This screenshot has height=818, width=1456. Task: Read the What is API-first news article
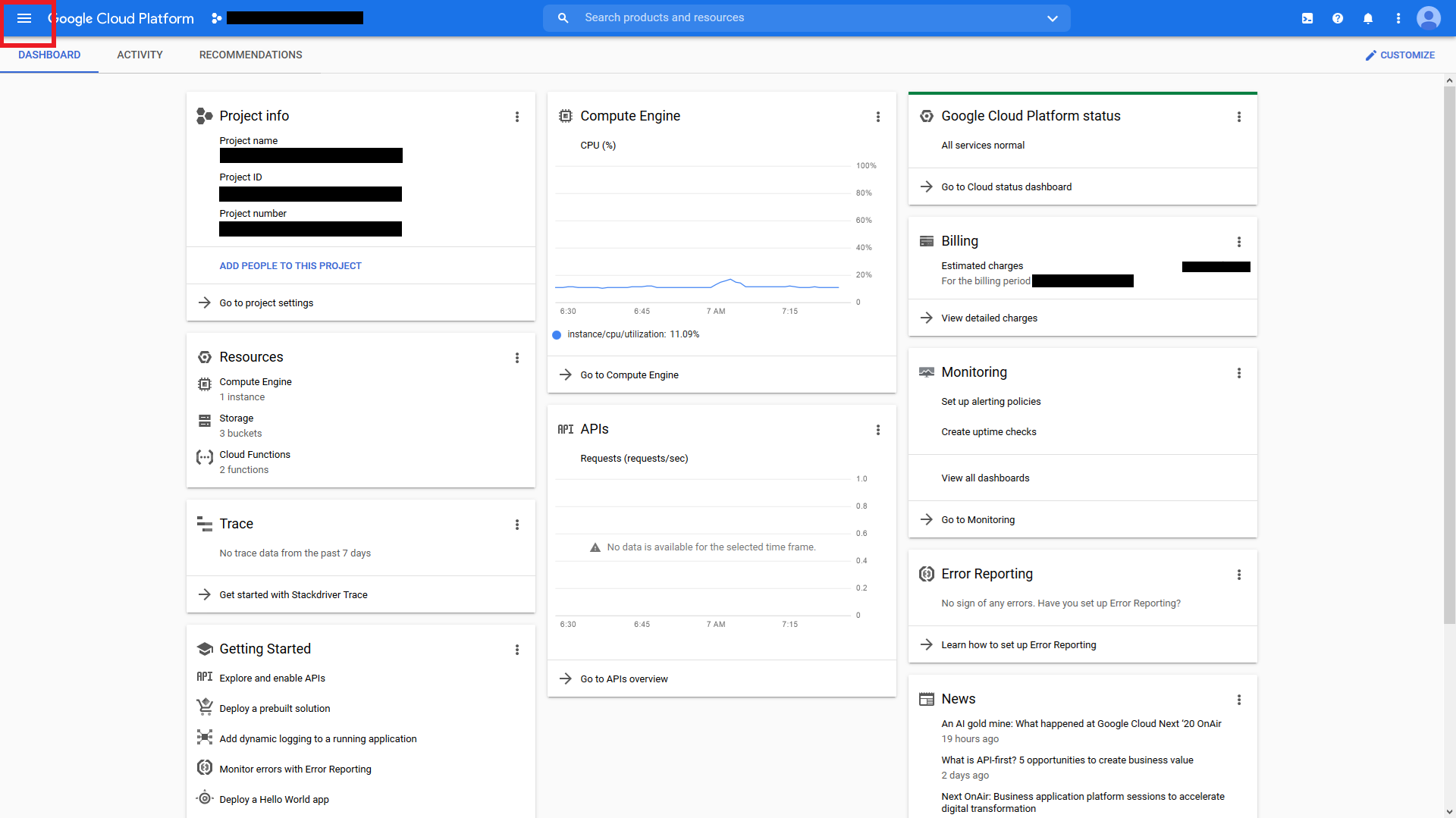[1067, 760]
